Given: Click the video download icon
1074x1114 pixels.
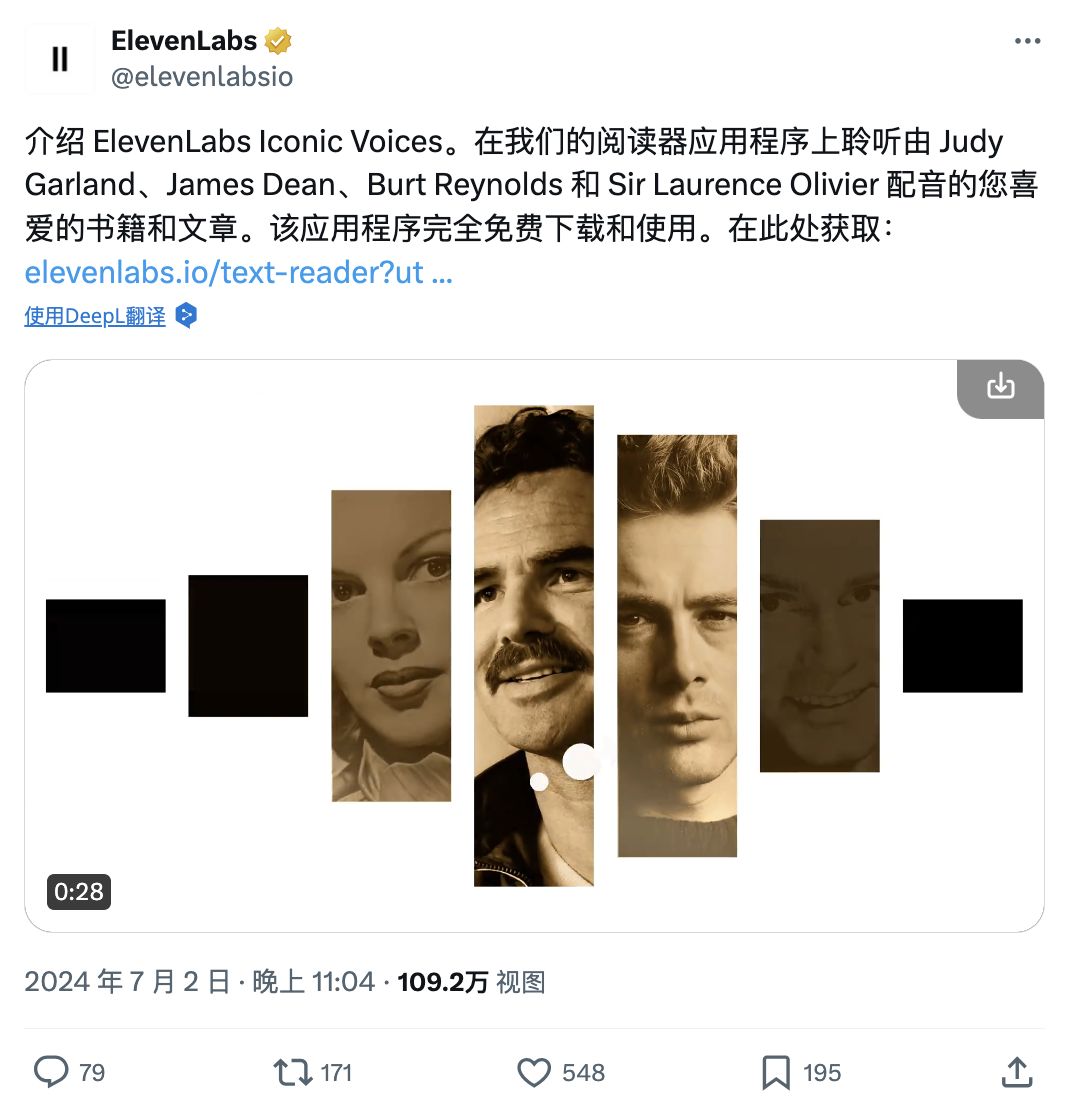Looking at the screenshot, I should pos(1000,387).
